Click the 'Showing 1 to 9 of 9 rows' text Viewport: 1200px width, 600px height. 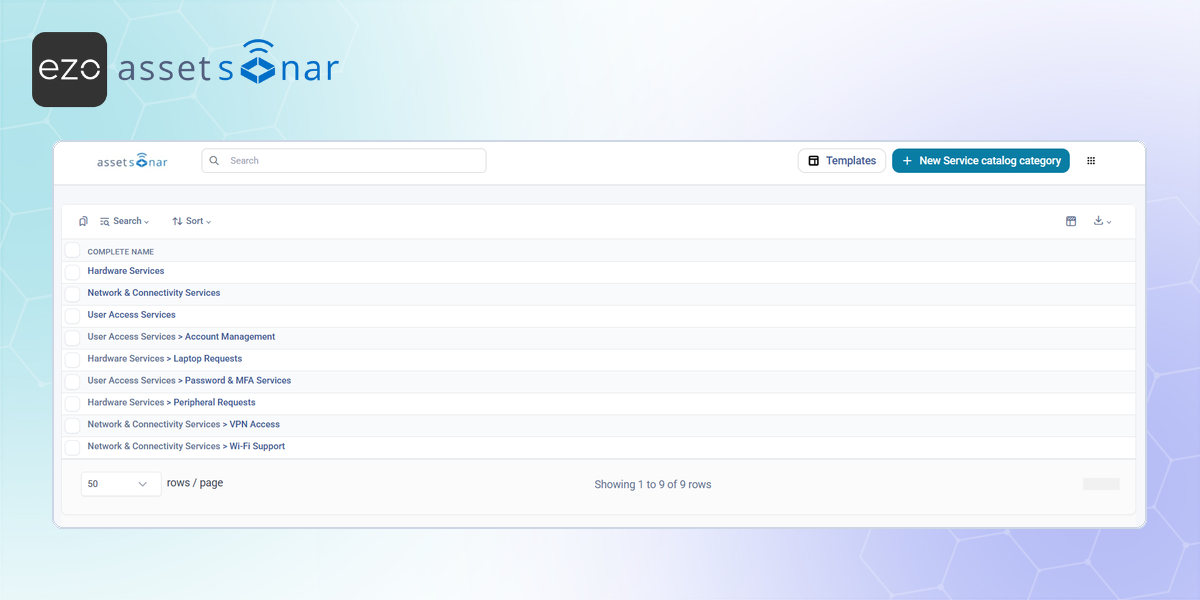(x=653, y=484)
